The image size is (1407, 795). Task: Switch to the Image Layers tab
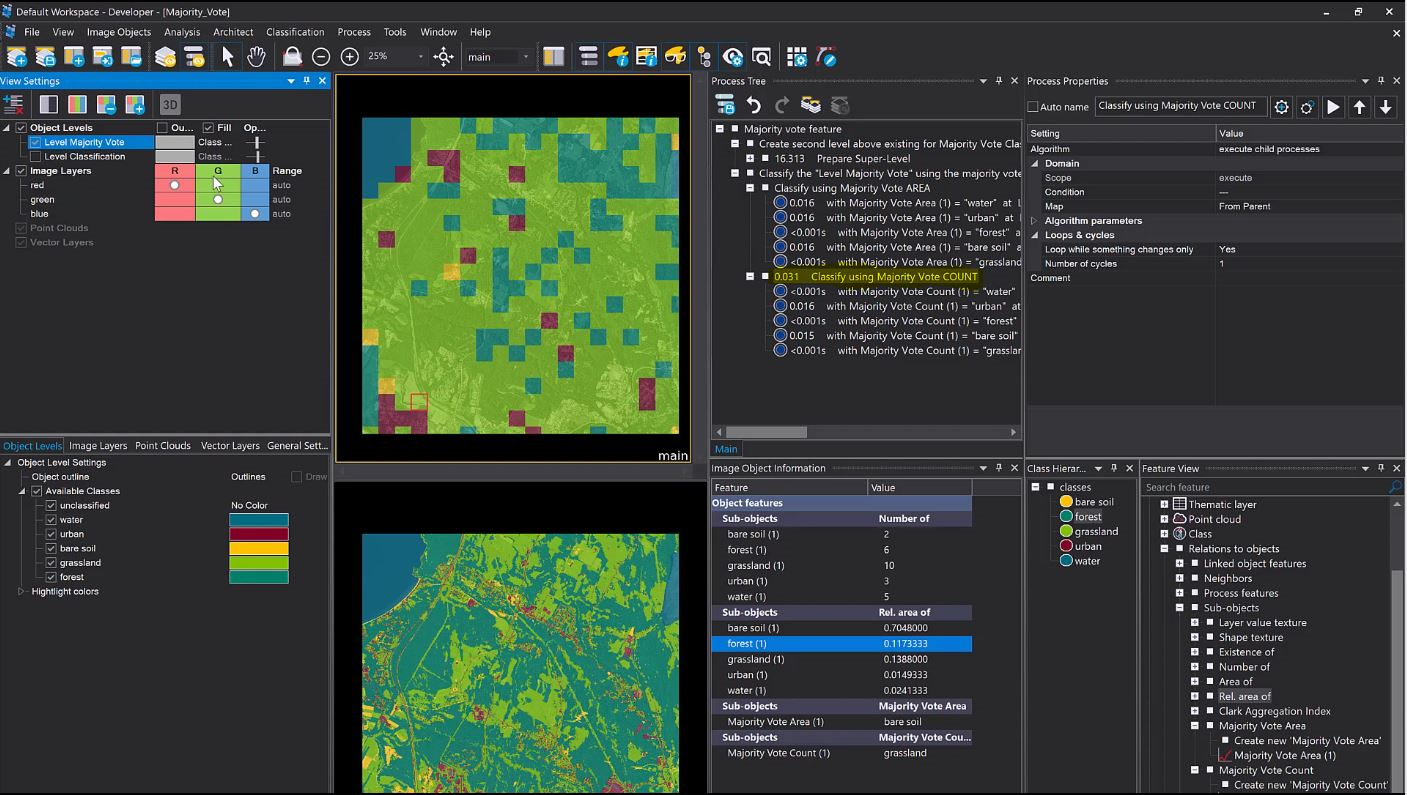pos(98,446)
